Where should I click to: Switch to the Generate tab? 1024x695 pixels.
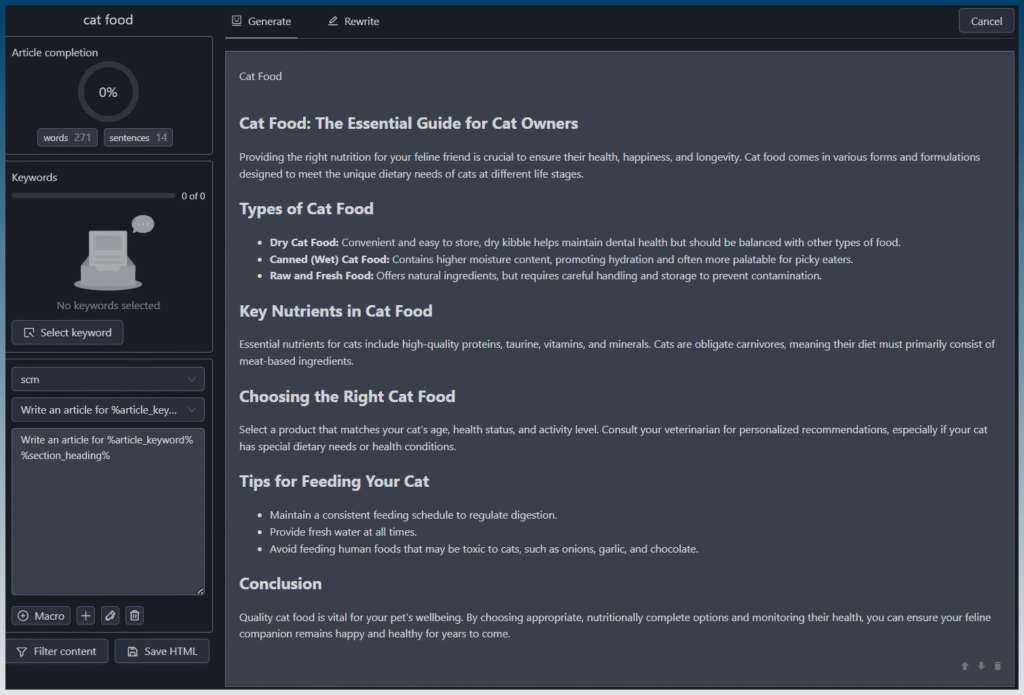[261, 22]
